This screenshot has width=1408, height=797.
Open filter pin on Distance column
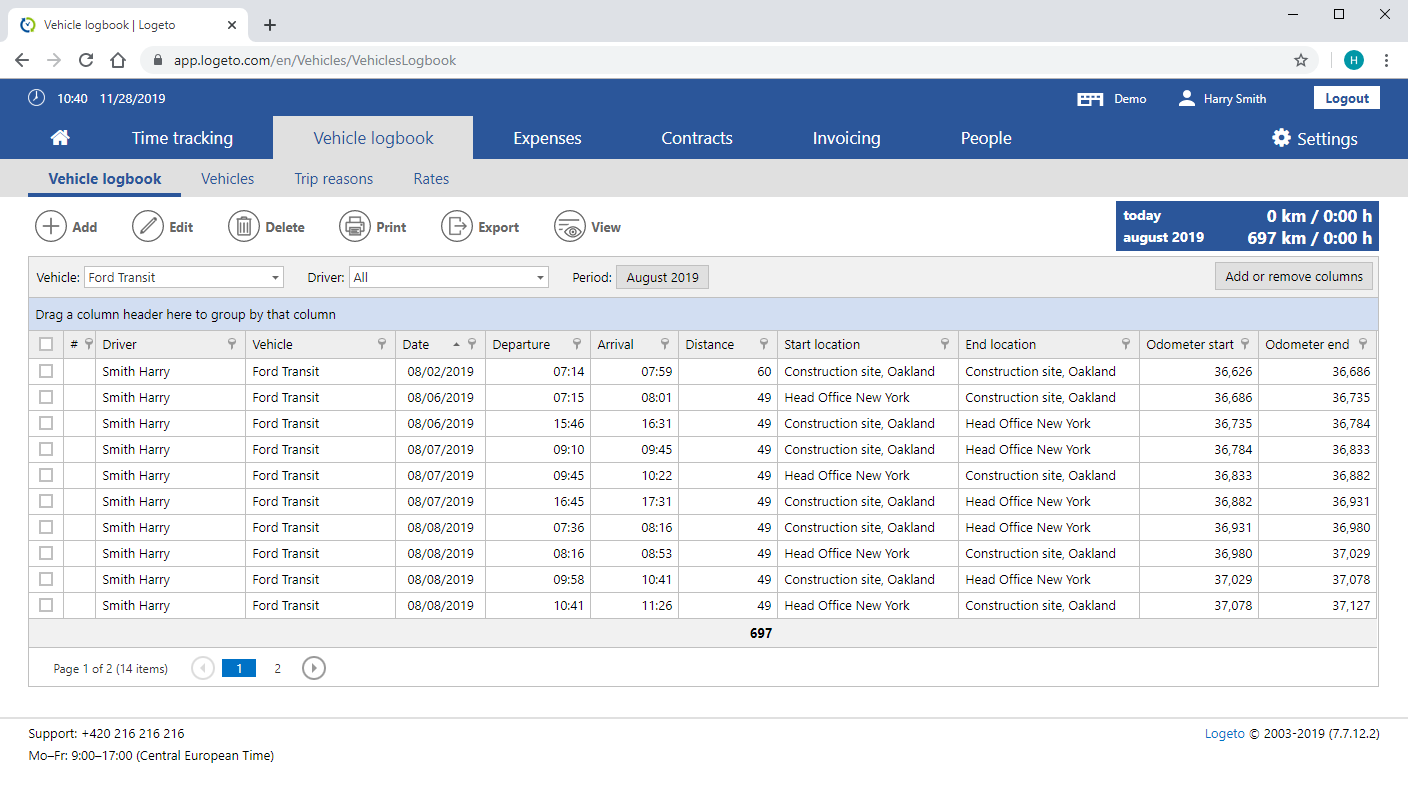click(x=764, y=344)
